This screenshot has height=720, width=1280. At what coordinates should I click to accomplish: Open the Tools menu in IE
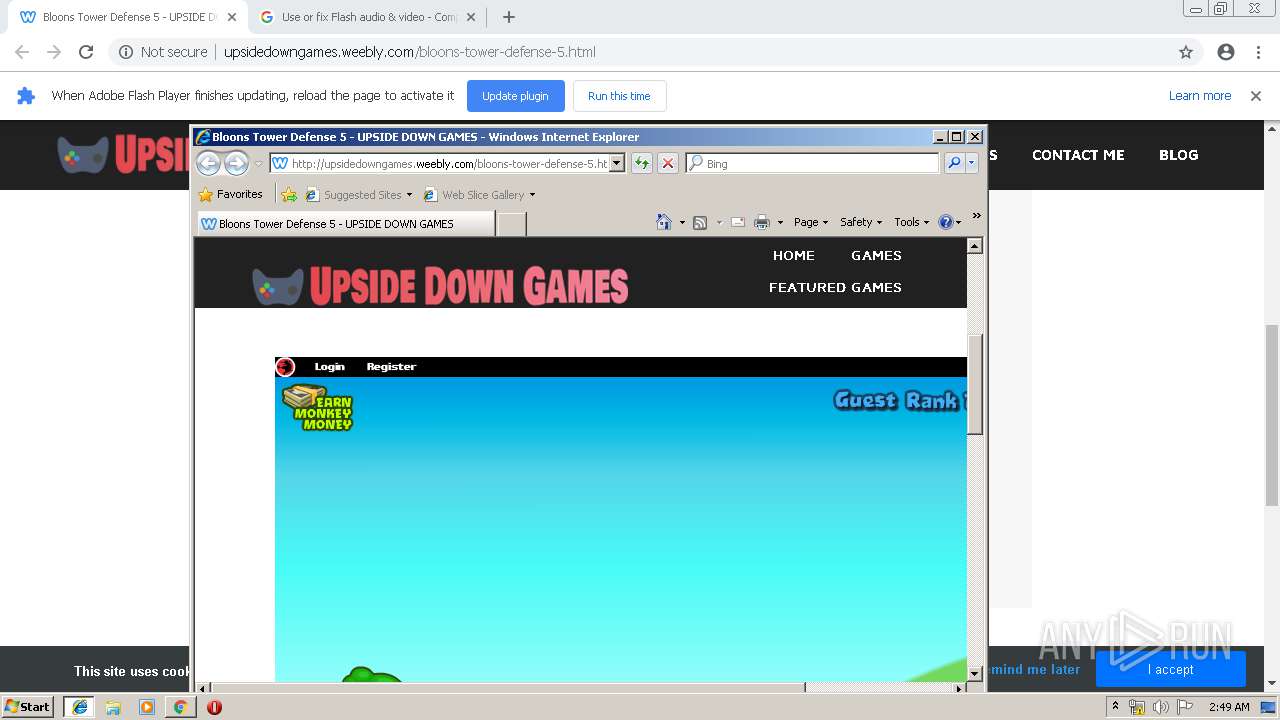point(911,222)
